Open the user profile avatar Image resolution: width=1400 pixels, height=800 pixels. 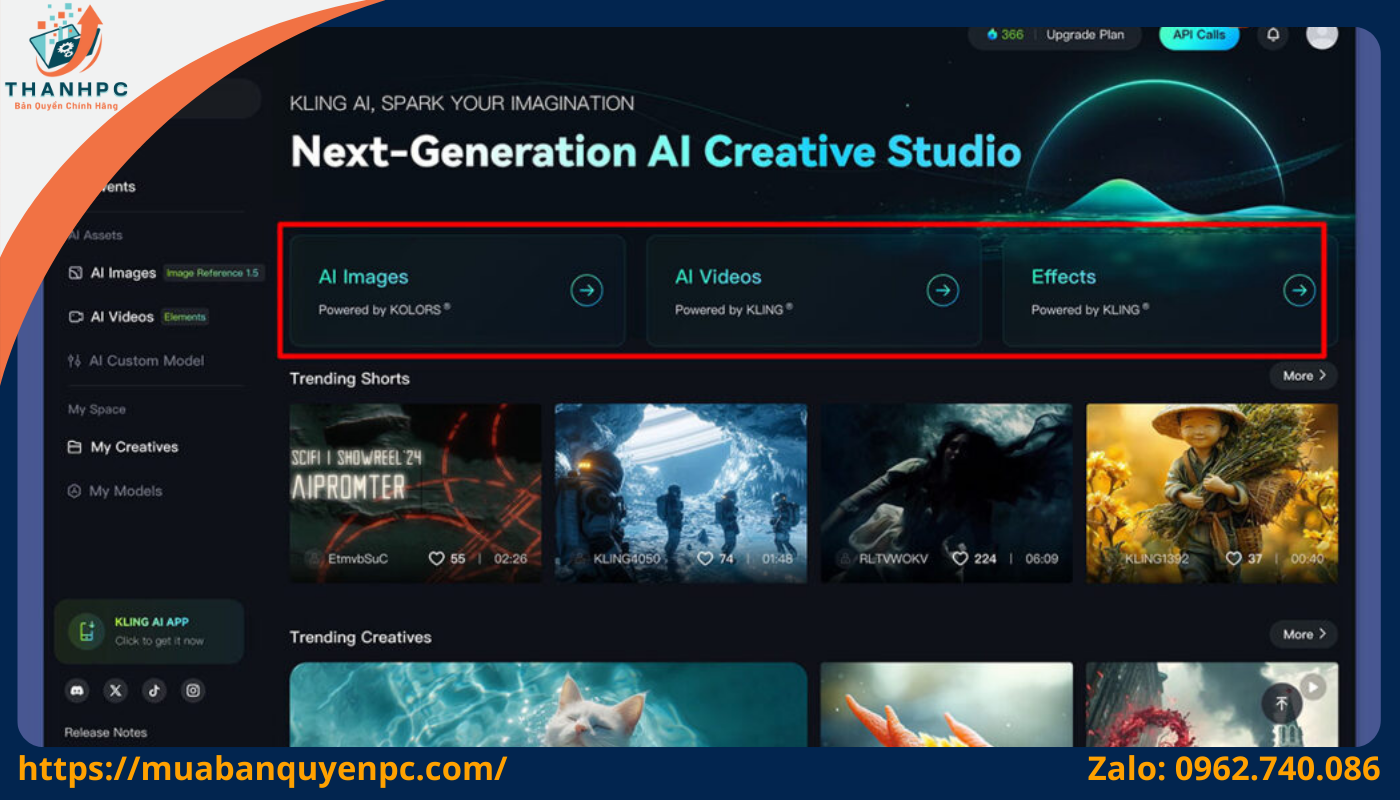click(1321, 35)
